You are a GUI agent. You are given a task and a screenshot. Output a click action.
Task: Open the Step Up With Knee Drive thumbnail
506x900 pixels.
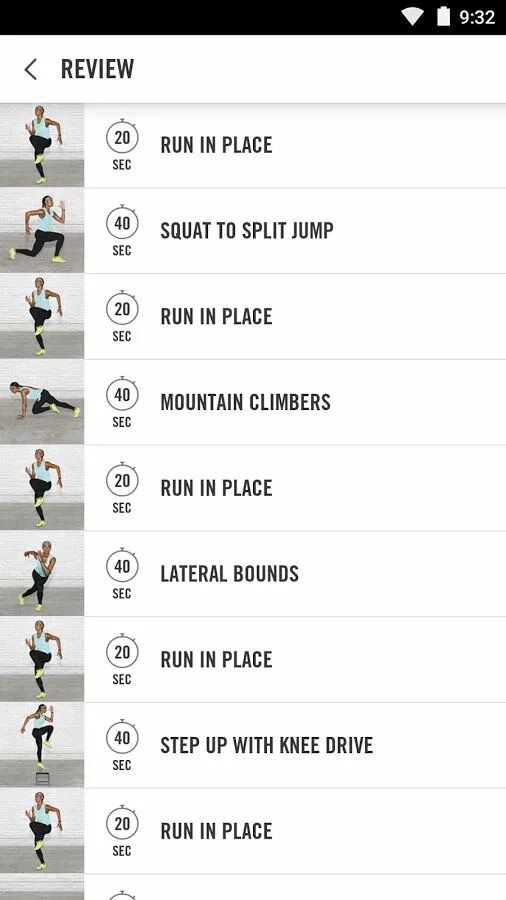click(x=42, y=745)
